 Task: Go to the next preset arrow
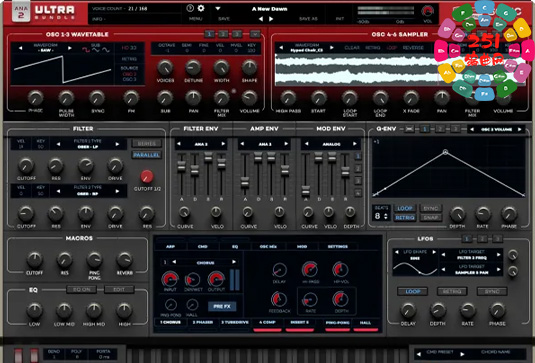[271, 19]
